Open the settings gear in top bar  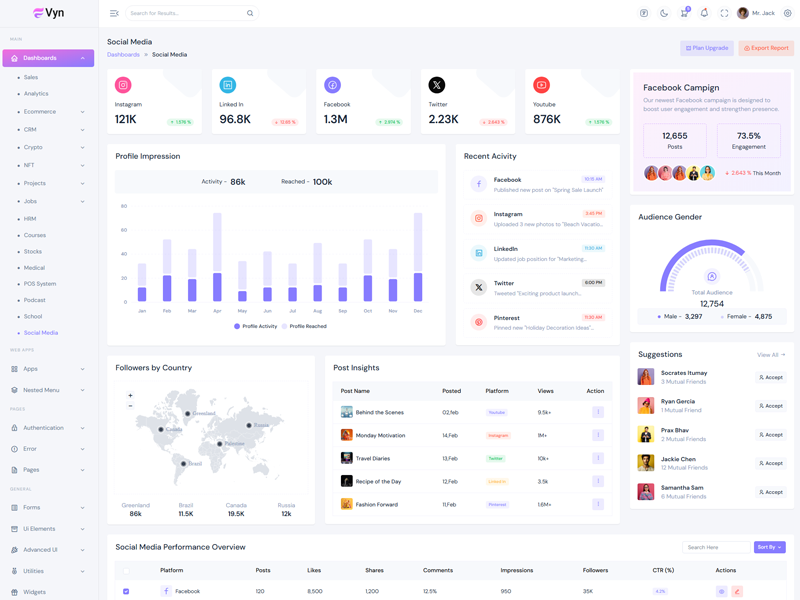tap(787, 13)
